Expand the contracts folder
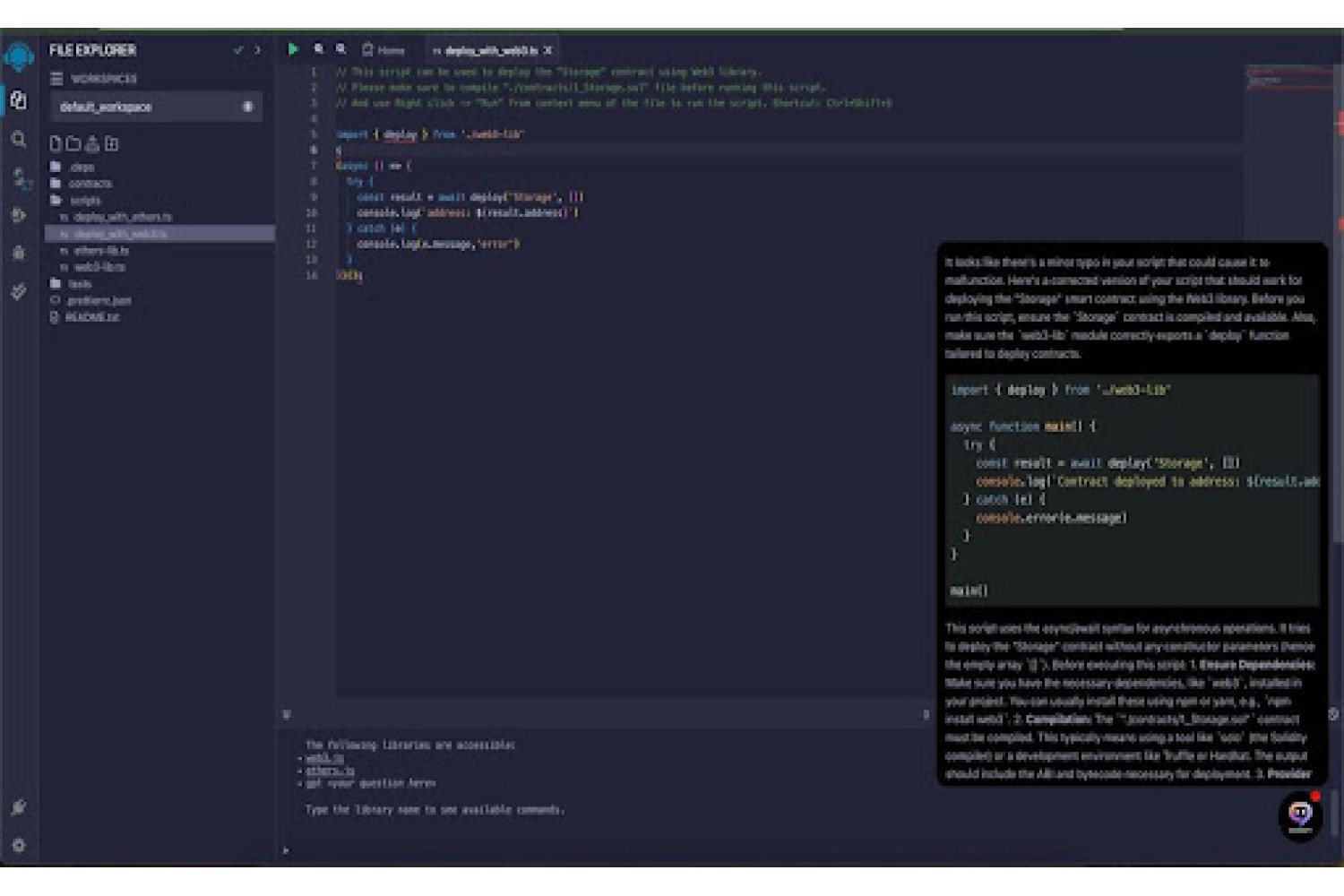This screenshot has height=896, width=1344. 82,184
